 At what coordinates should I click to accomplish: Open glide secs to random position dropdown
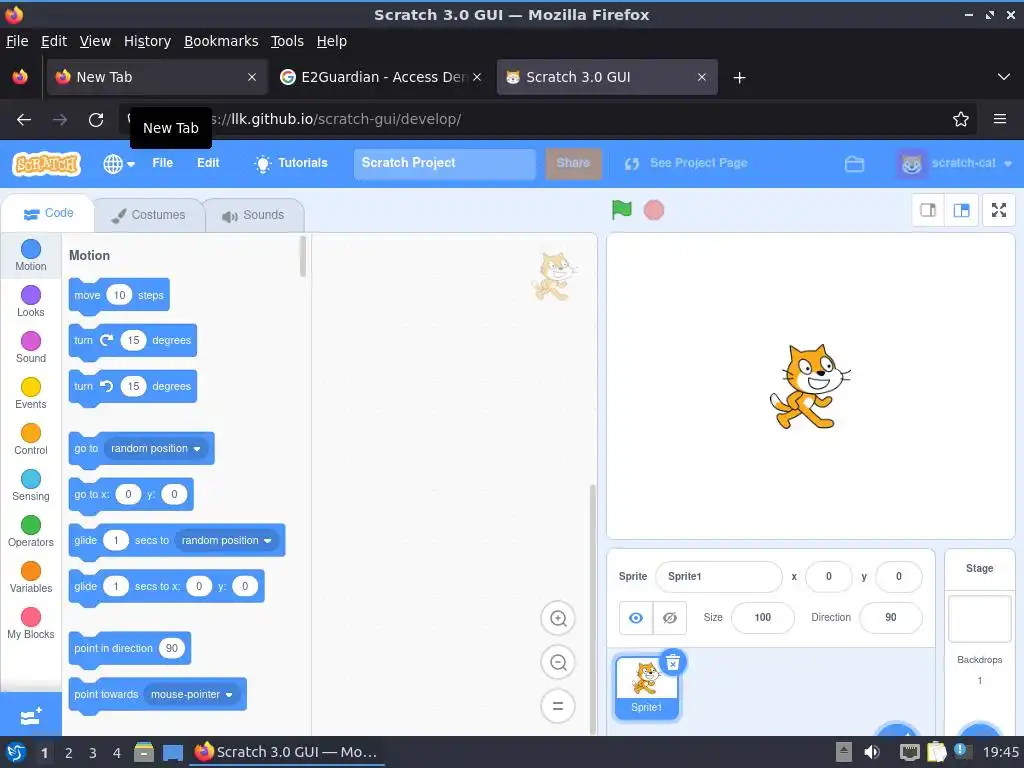(226, 541)
